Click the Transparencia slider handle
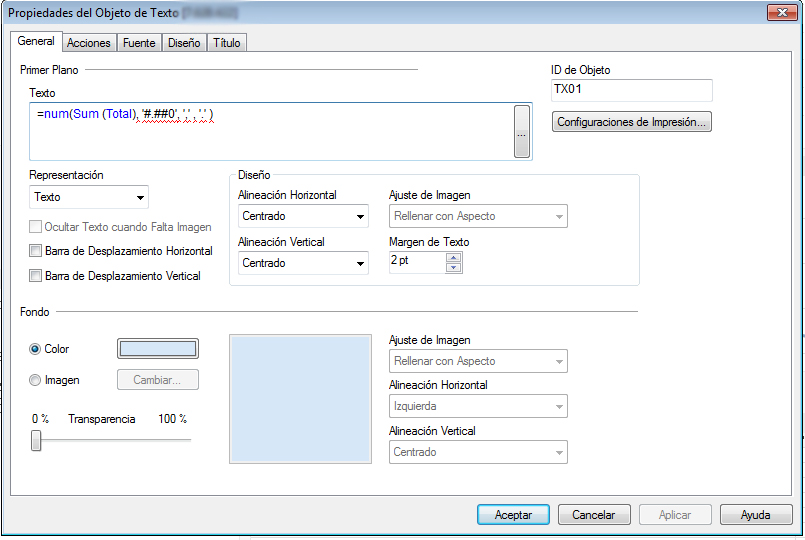The width and height of the screenshot is (805, 540). [36, 440]
